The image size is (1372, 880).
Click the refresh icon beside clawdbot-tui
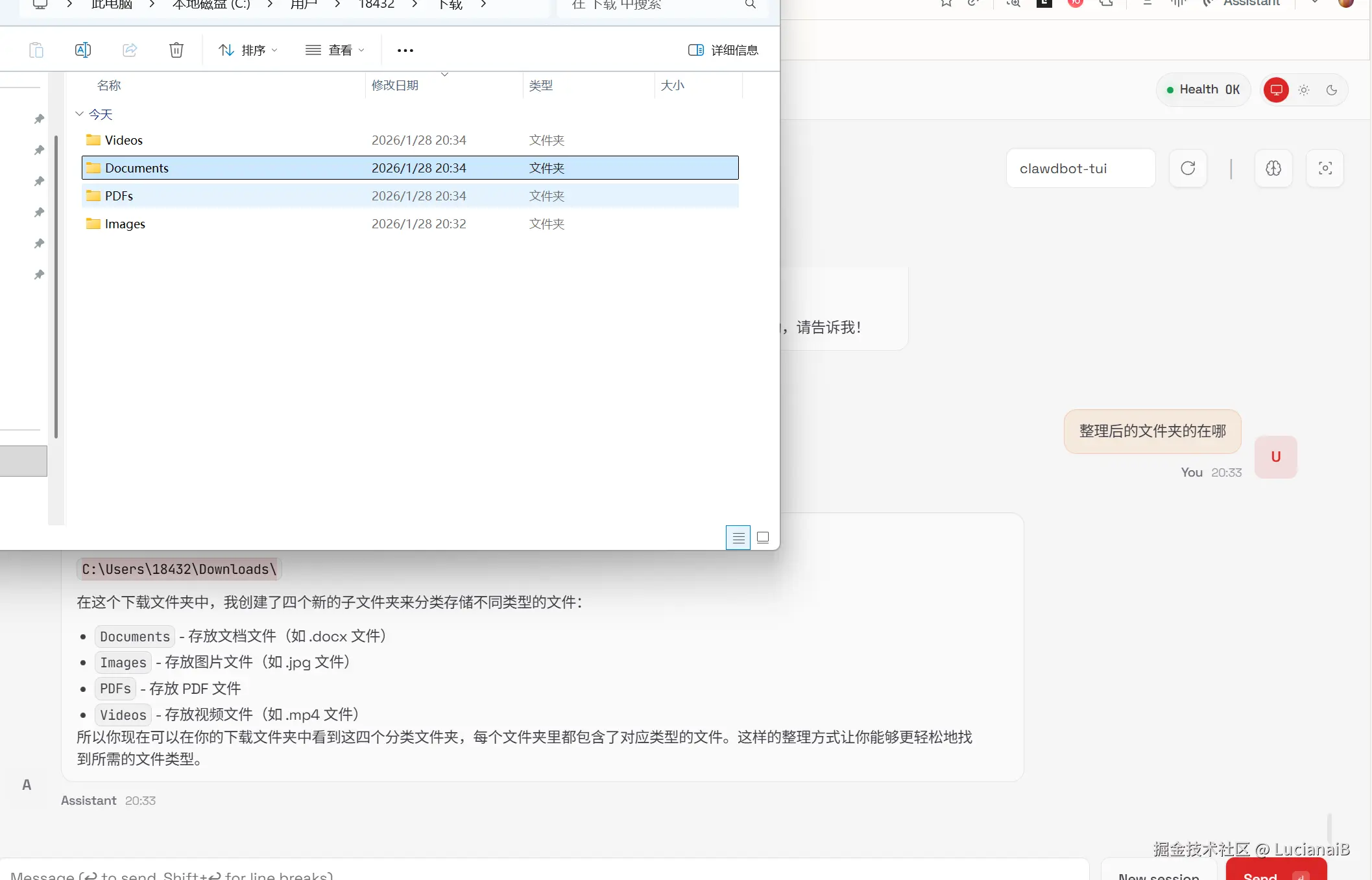1188,169
